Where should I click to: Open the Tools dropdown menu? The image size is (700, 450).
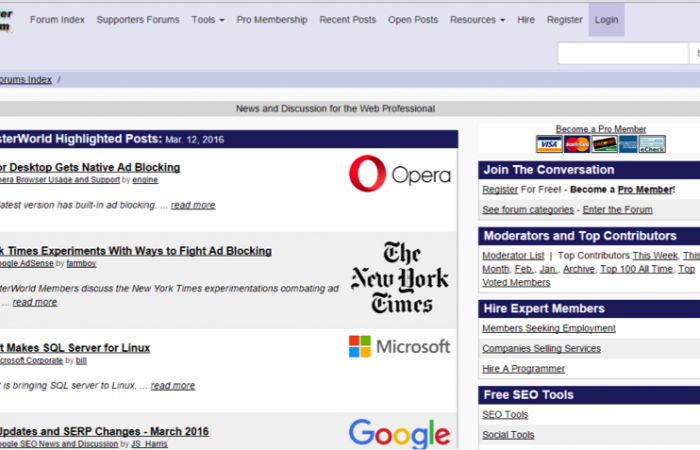[208, 20]
